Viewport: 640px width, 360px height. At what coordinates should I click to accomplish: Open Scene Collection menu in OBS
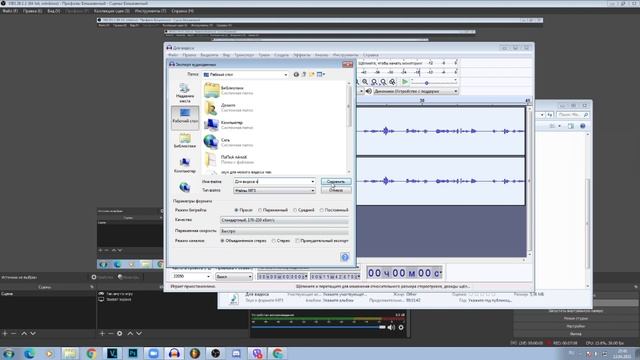pyautogui.click(x=111, y=11)
